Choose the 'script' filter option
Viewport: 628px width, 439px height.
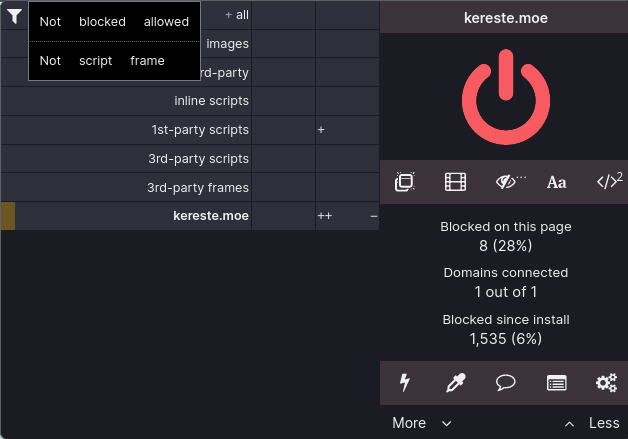[x=95, y=61]
